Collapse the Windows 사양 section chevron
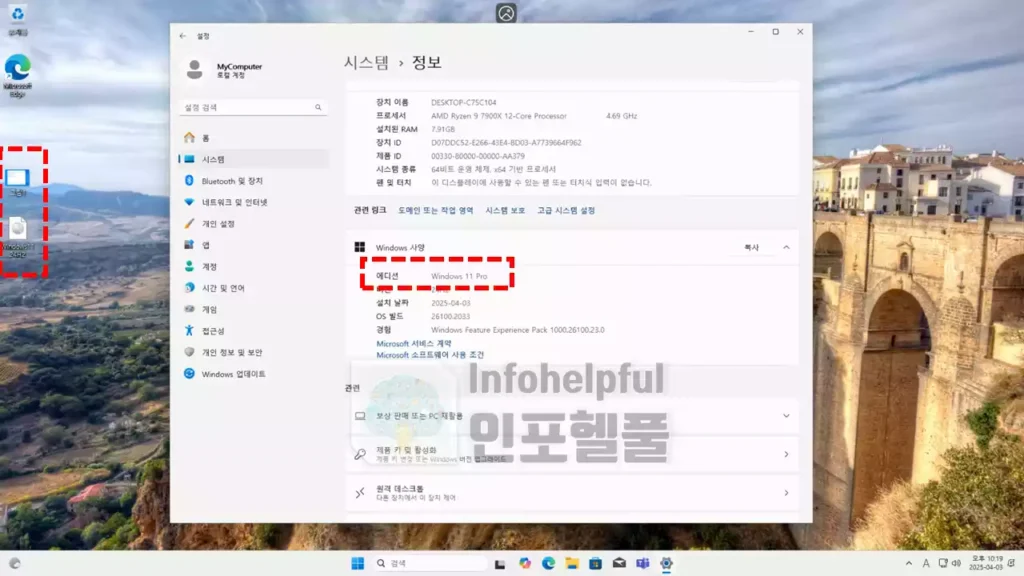This screenshot has height=576, width=1024. pos(786,248)
